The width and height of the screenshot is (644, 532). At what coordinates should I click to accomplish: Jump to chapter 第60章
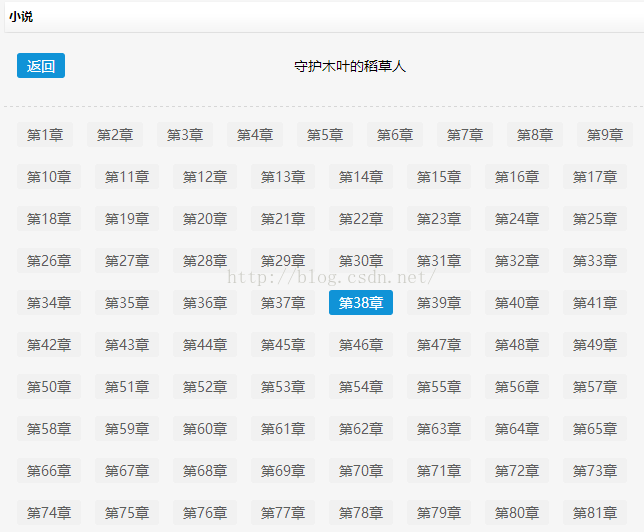205,428
